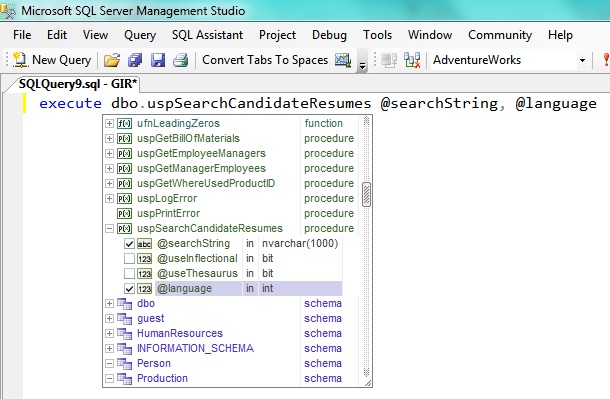
Task: Open the Tools menu
Action: [x=377, y=35]
